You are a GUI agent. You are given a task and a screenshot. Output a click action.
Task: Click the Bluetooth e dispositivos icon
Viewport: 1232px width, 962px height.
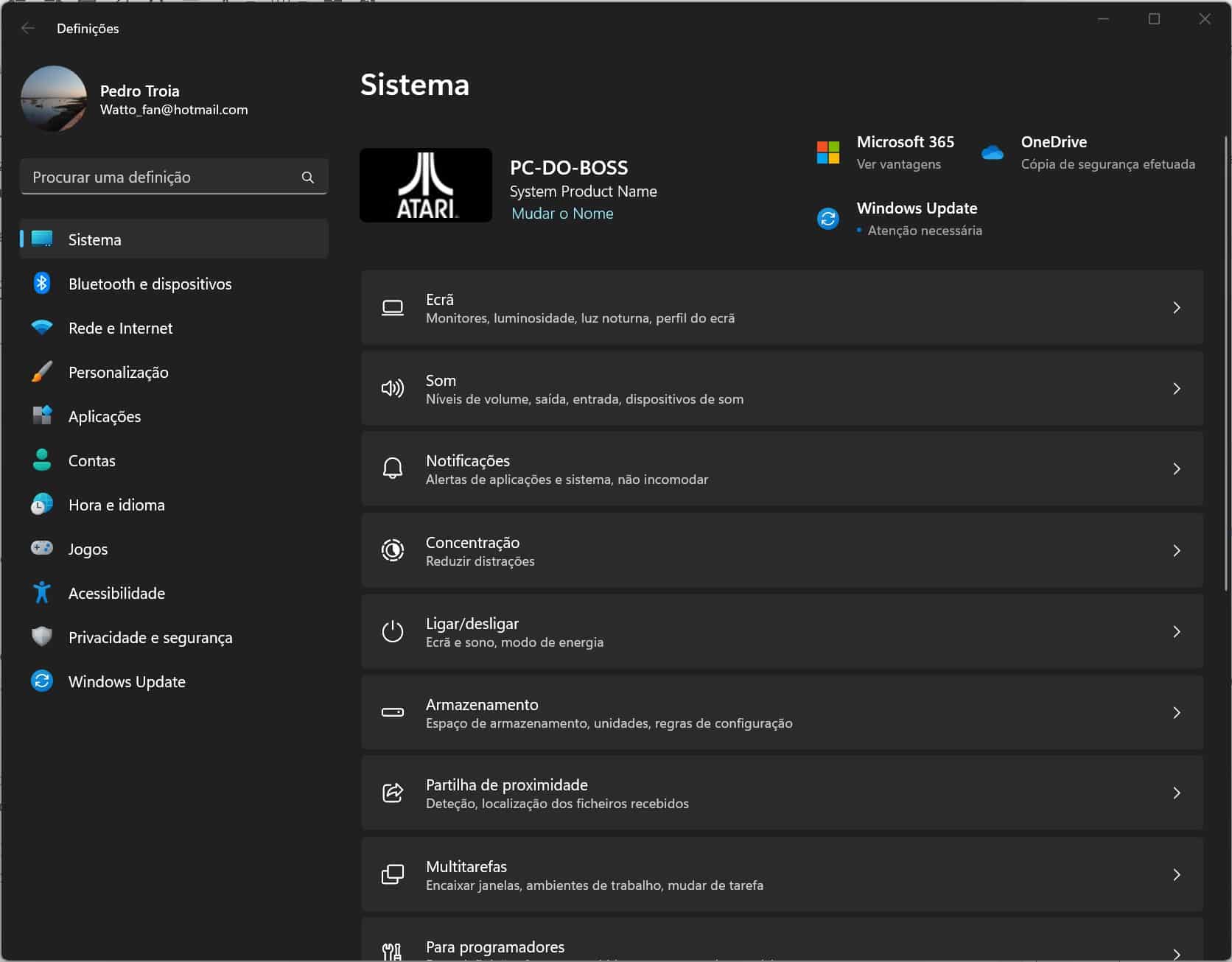tap(42, 284)
